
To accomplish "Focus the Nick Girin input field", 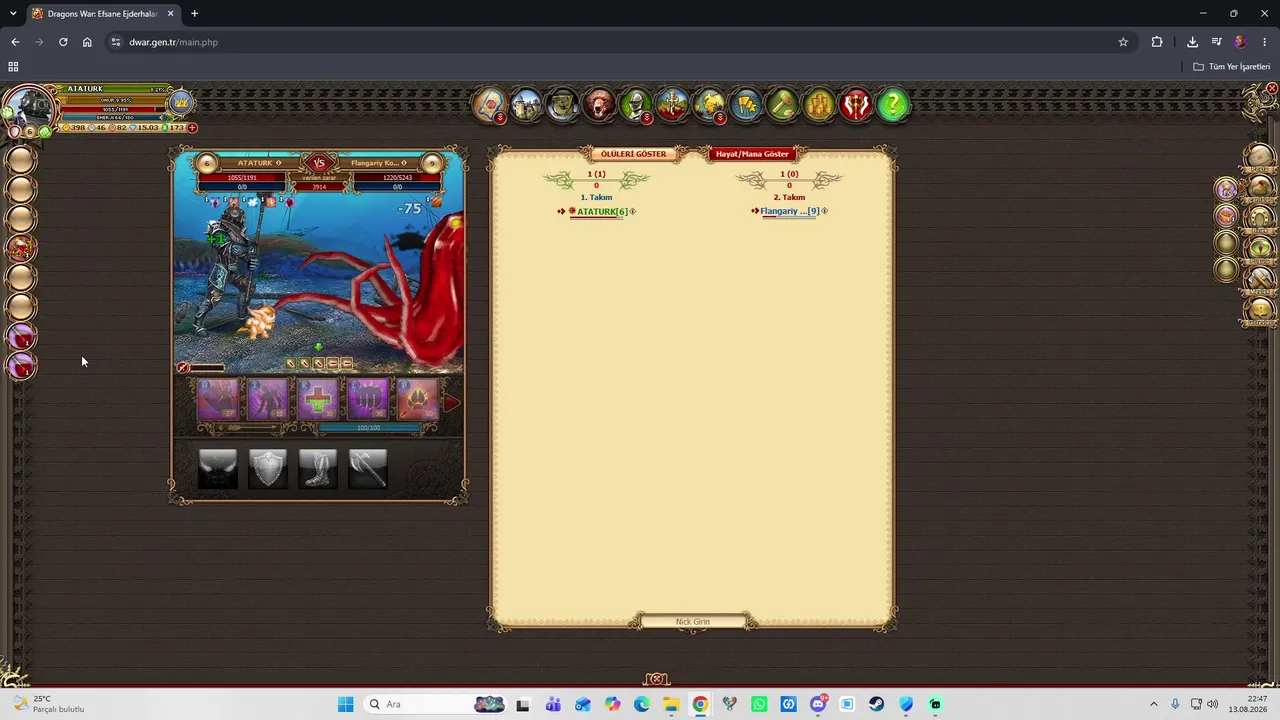I will 692,622.
